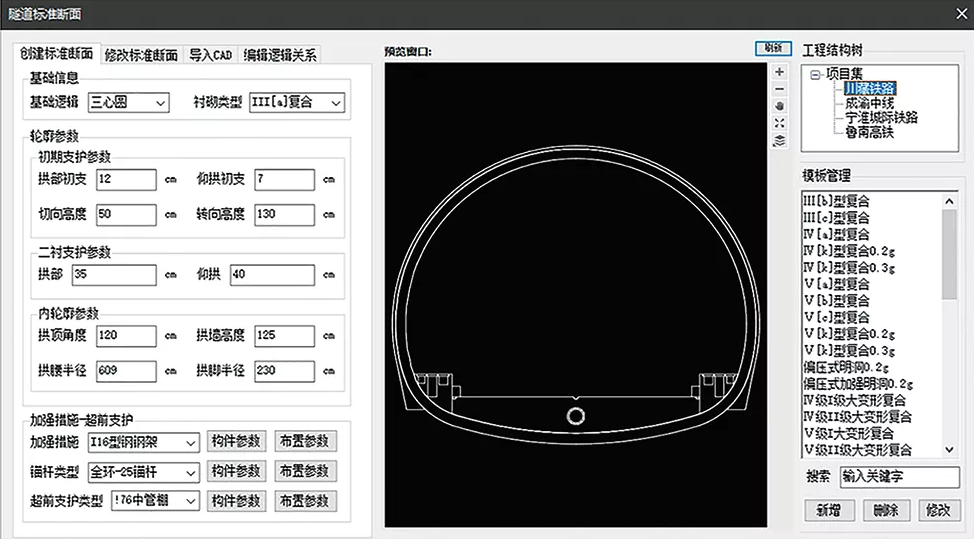Image resolution: width=974 pixels, height=539 pixels.
Task: Open the 基础逻辑 dropdown showing 三心圆
Action: (x=128, y=102)
